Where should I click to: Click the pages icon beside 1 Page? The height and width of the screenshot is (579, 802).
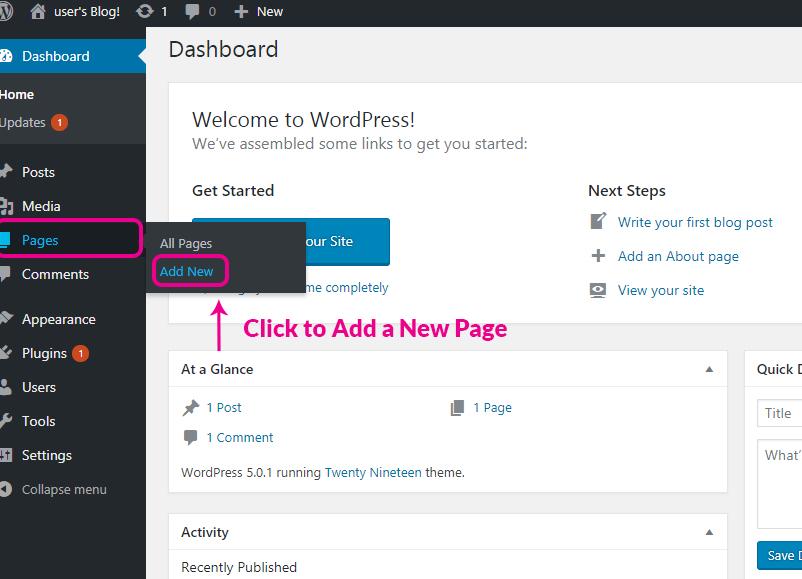457,408
